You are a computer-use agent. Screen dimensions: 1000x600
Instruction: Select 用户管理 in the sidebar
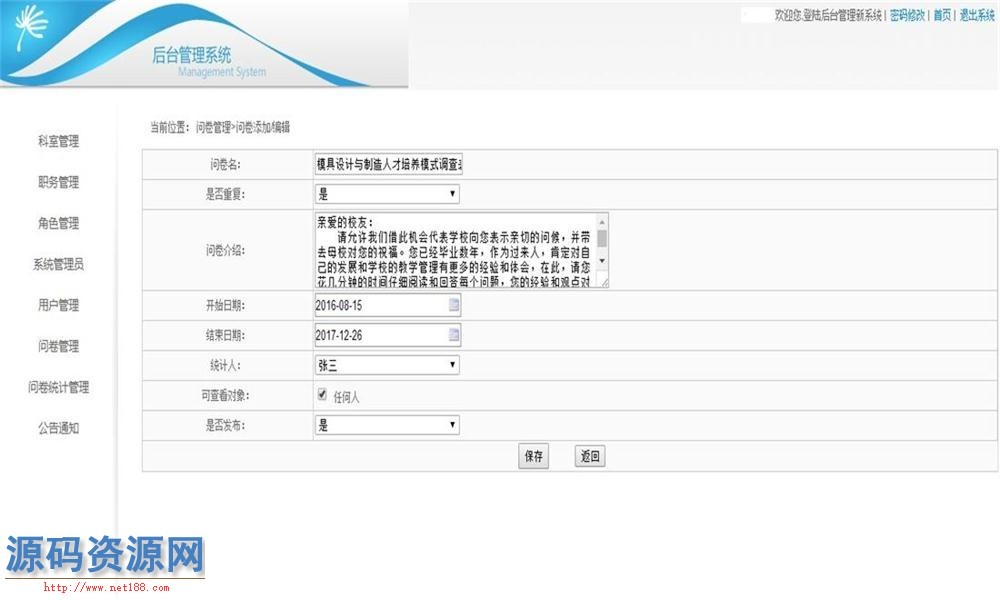click(x=58, y=305)
